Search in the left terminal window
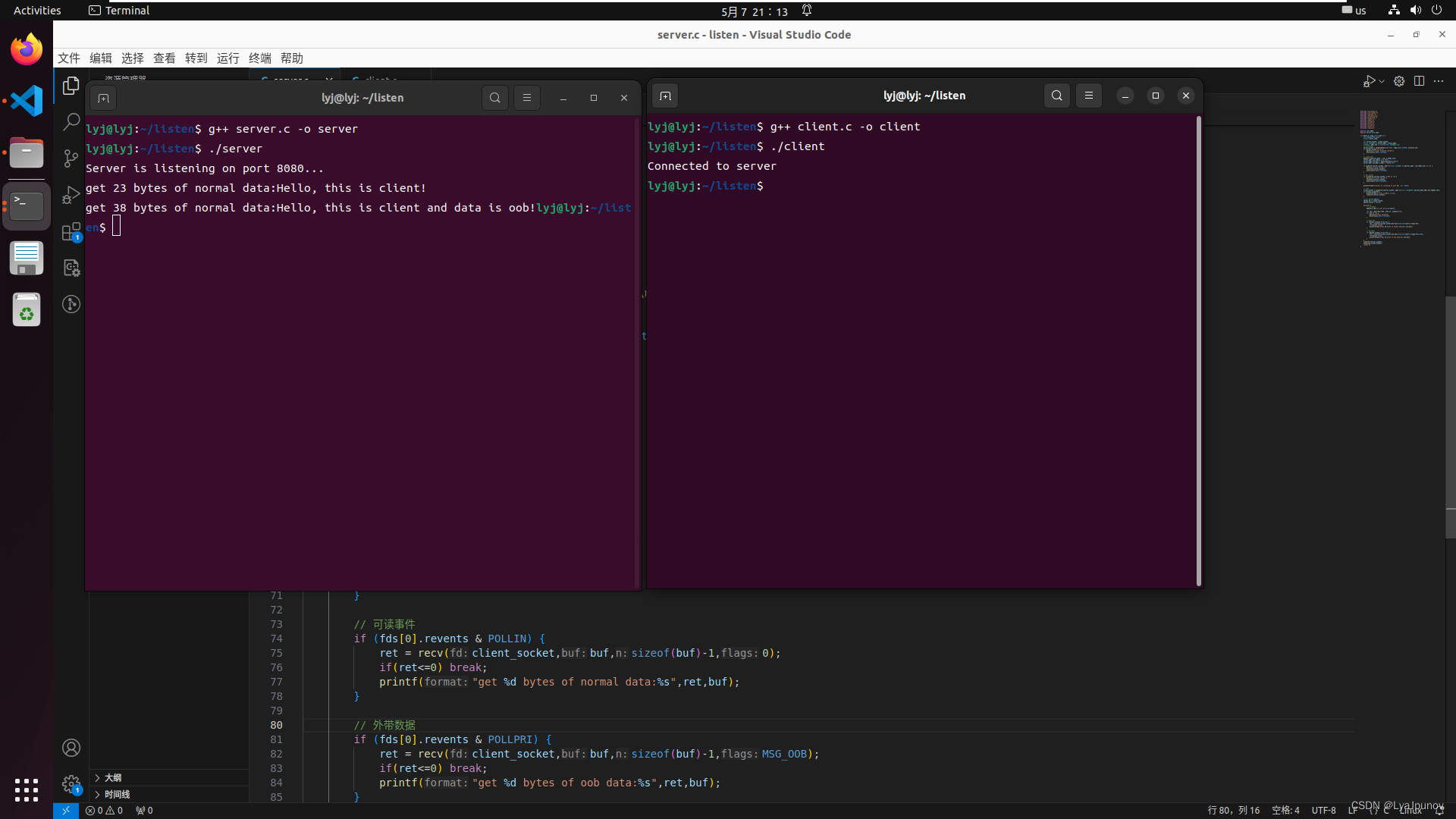This screenshot has width=1456, height=819. tap(495, 98)
